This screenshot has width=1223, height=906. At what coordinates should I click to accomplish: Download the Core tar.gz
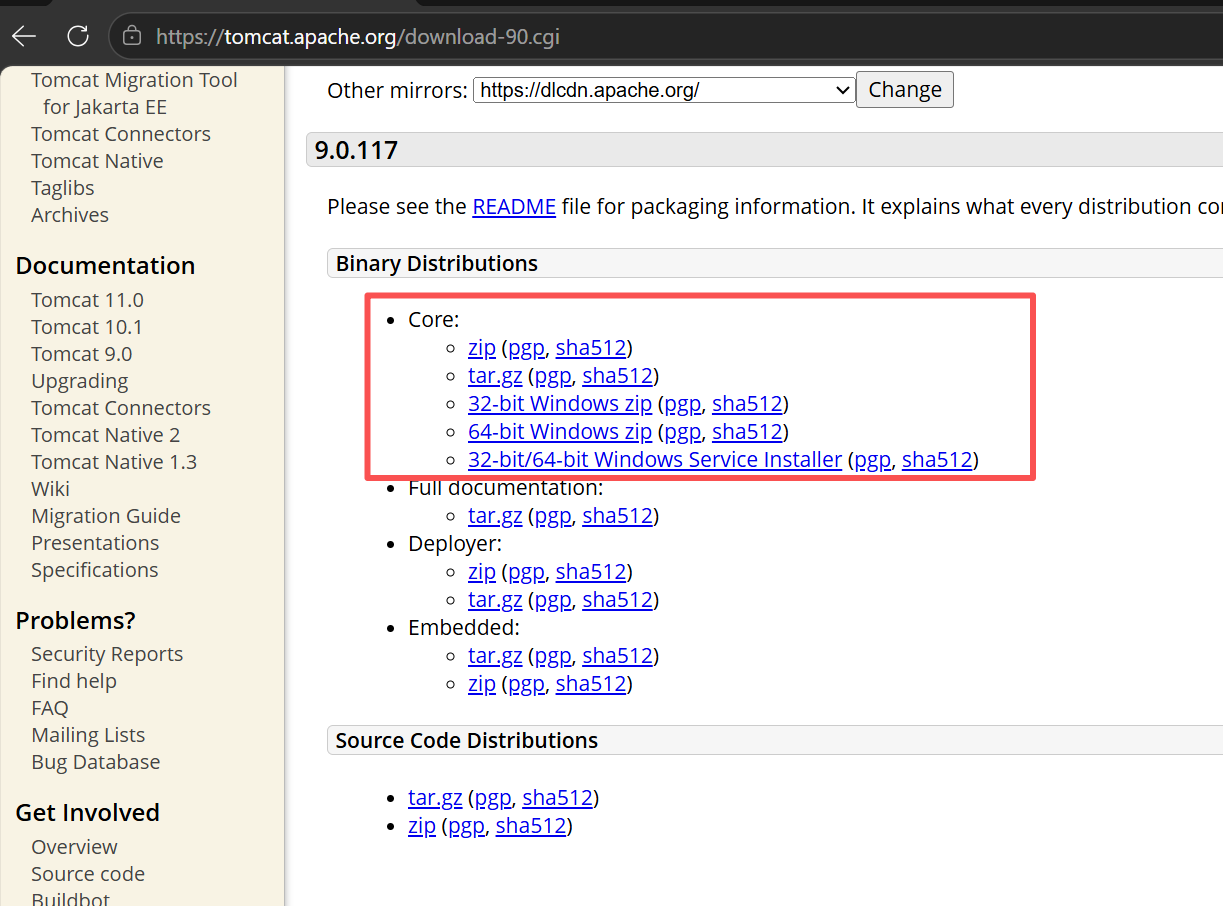495,376
